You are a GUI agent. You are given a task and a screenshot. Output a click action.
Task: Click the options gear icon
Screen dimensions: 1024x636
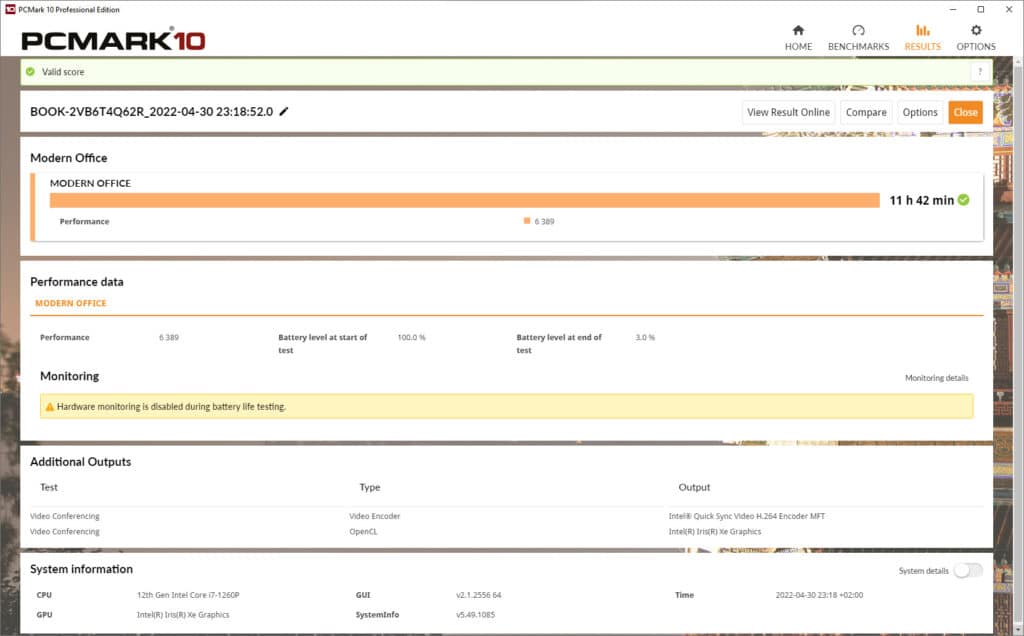pyautogui.click(x=976, y=30)
